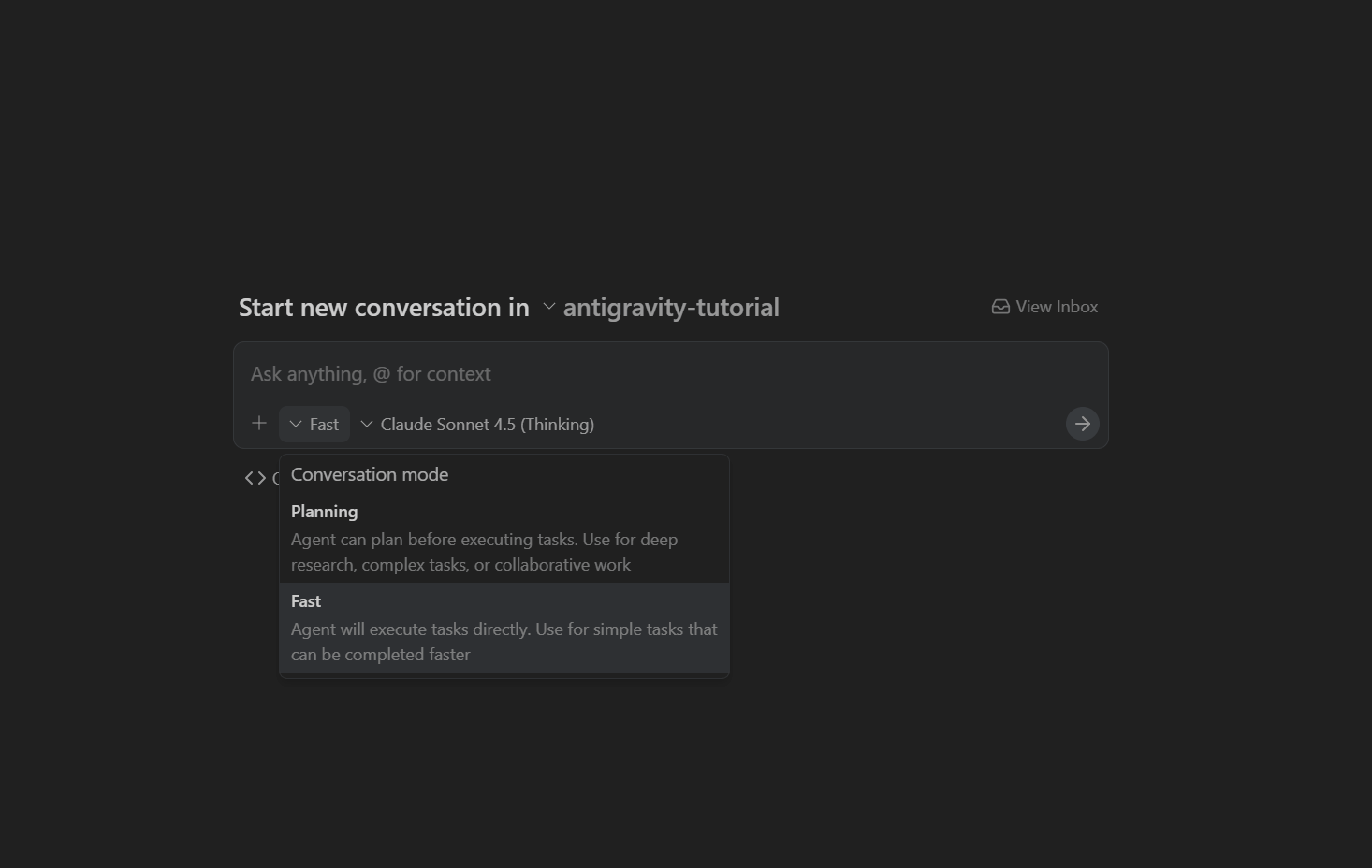The width and height of the screenshot is (1372, 868).
Task: Click the 'Start new conversation in' heading
Action: point(384,308)
